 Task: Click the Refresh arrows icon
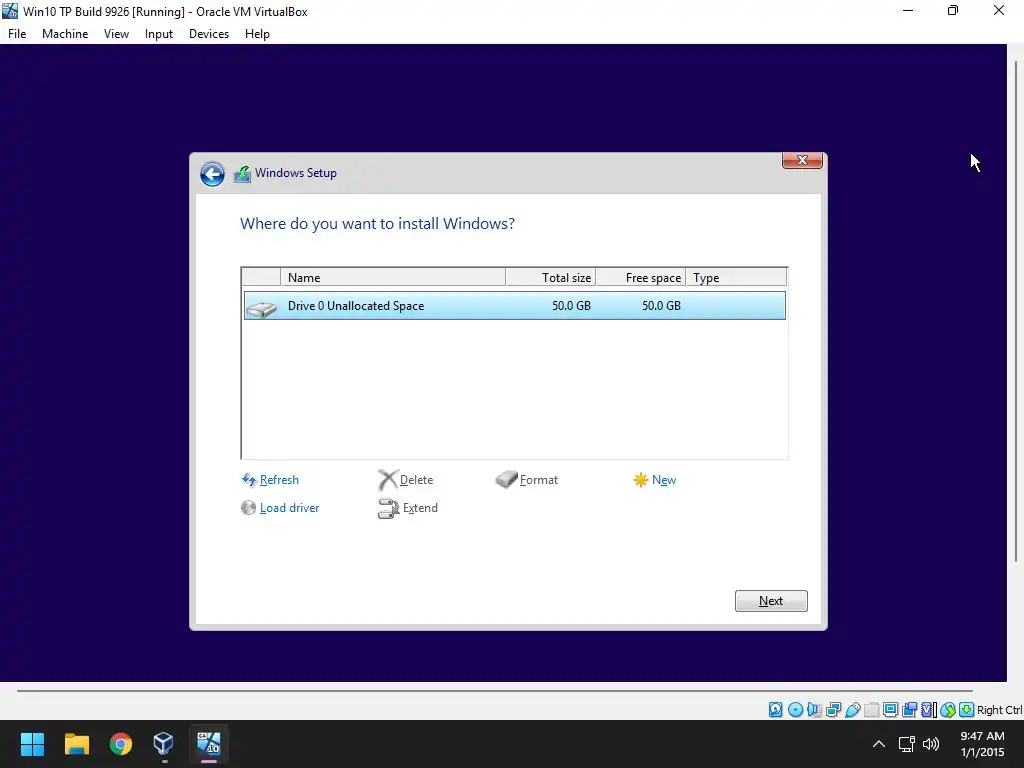(x=249, y=480)
